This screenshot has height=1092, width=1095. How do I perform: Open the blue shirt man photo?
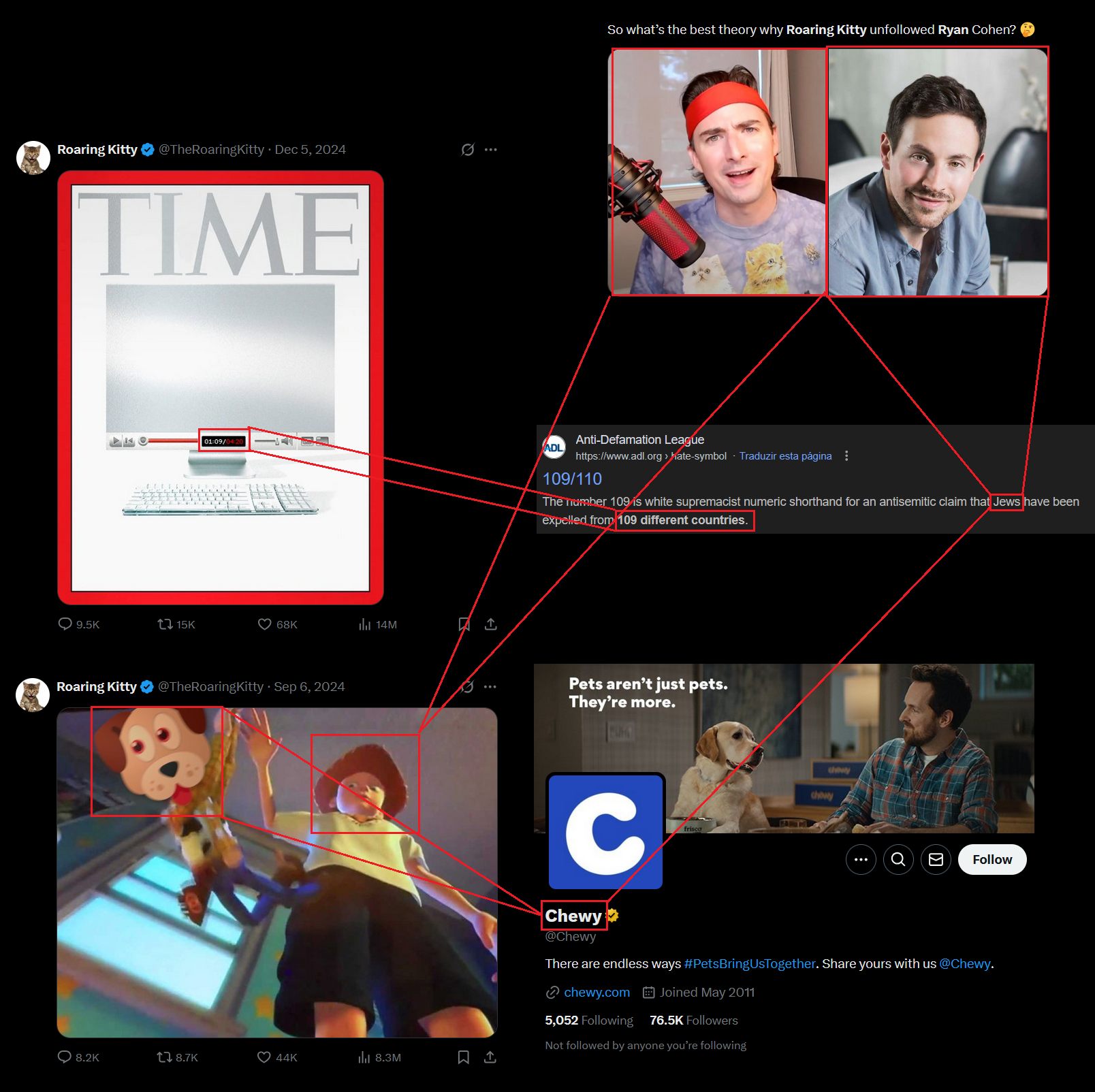pyautogui.click(x=938, y=172)
